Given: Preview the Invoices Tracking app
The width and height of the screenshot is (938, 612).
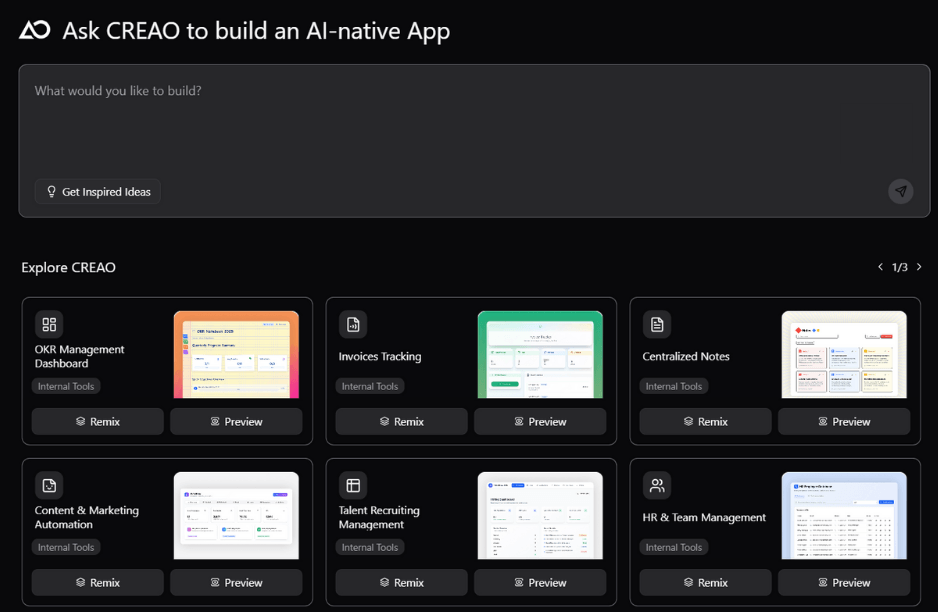Looking at the screenshot, I should pyautogui.click(x=540, y=421).
